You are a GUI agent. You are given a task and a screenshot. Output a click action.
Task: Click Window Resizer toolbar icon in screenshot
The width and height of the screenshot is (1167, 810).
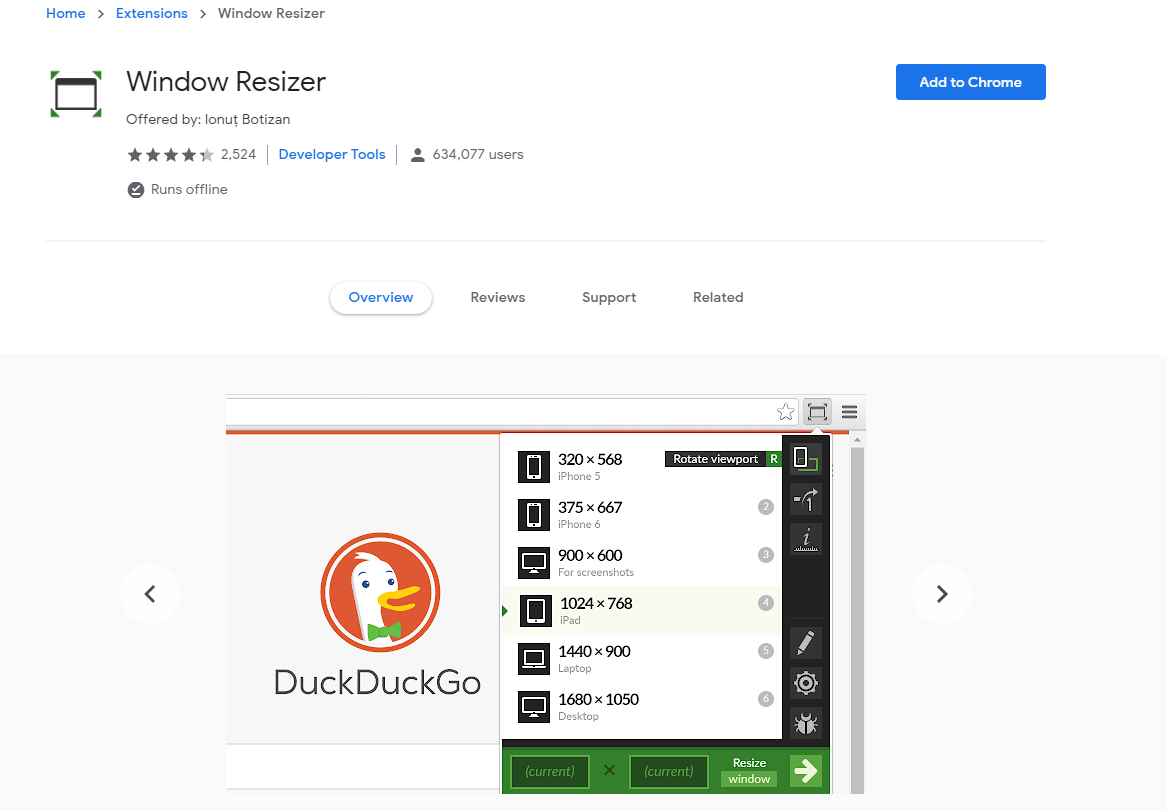(x=817, y=412)
